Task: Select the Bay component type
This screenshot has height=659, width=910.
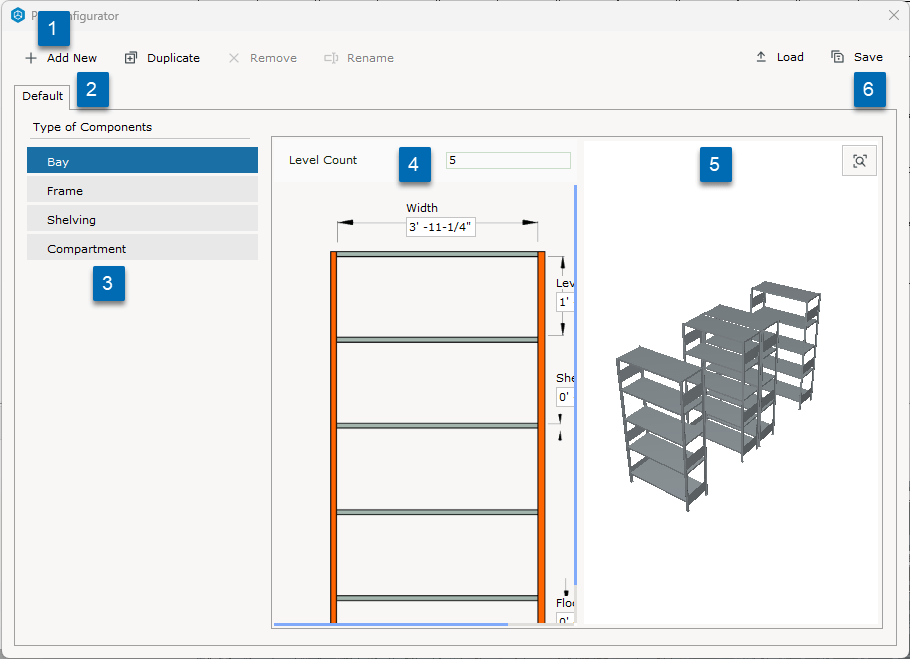Action: [x=142, y=160]
